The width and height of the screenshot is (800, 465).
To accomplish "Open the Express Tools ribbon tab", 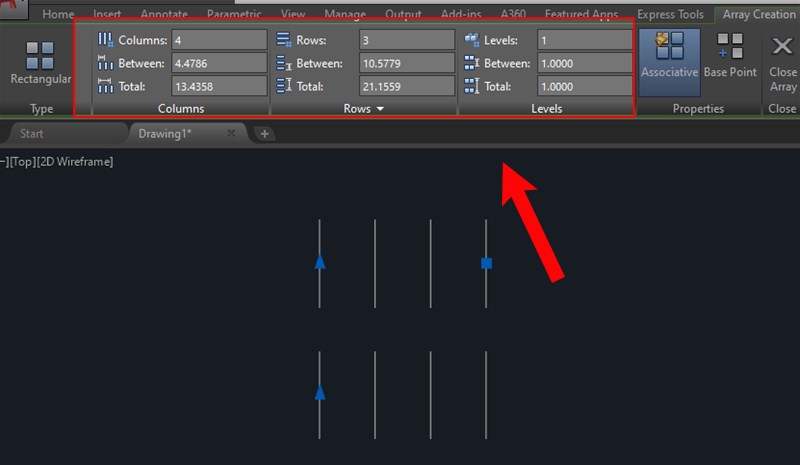I will click(x=670, y=14).
